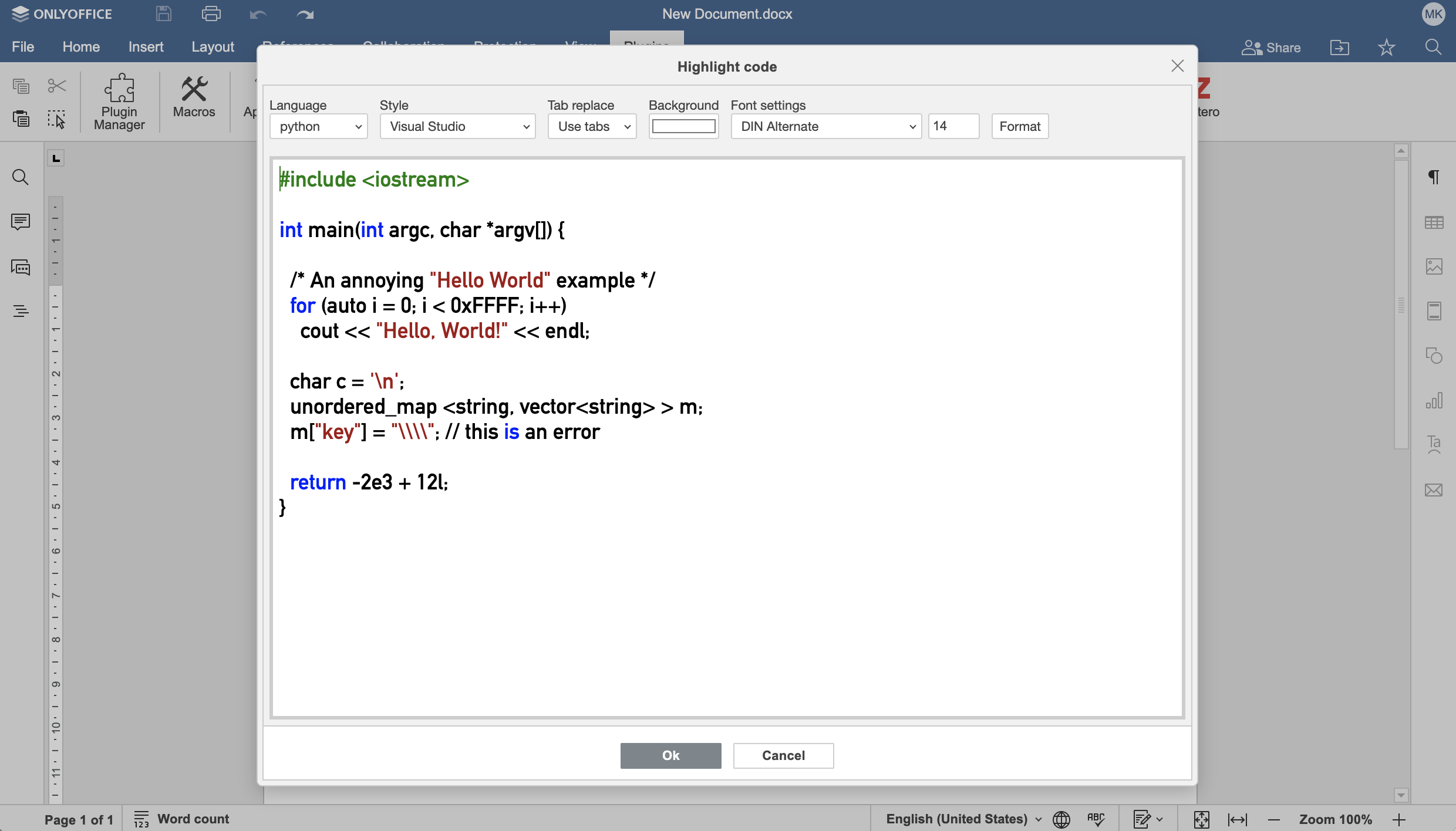The height and width of the screenshot is (831, 1456).
Task: Toggle fit to page view
Action: coord(1201,819)
